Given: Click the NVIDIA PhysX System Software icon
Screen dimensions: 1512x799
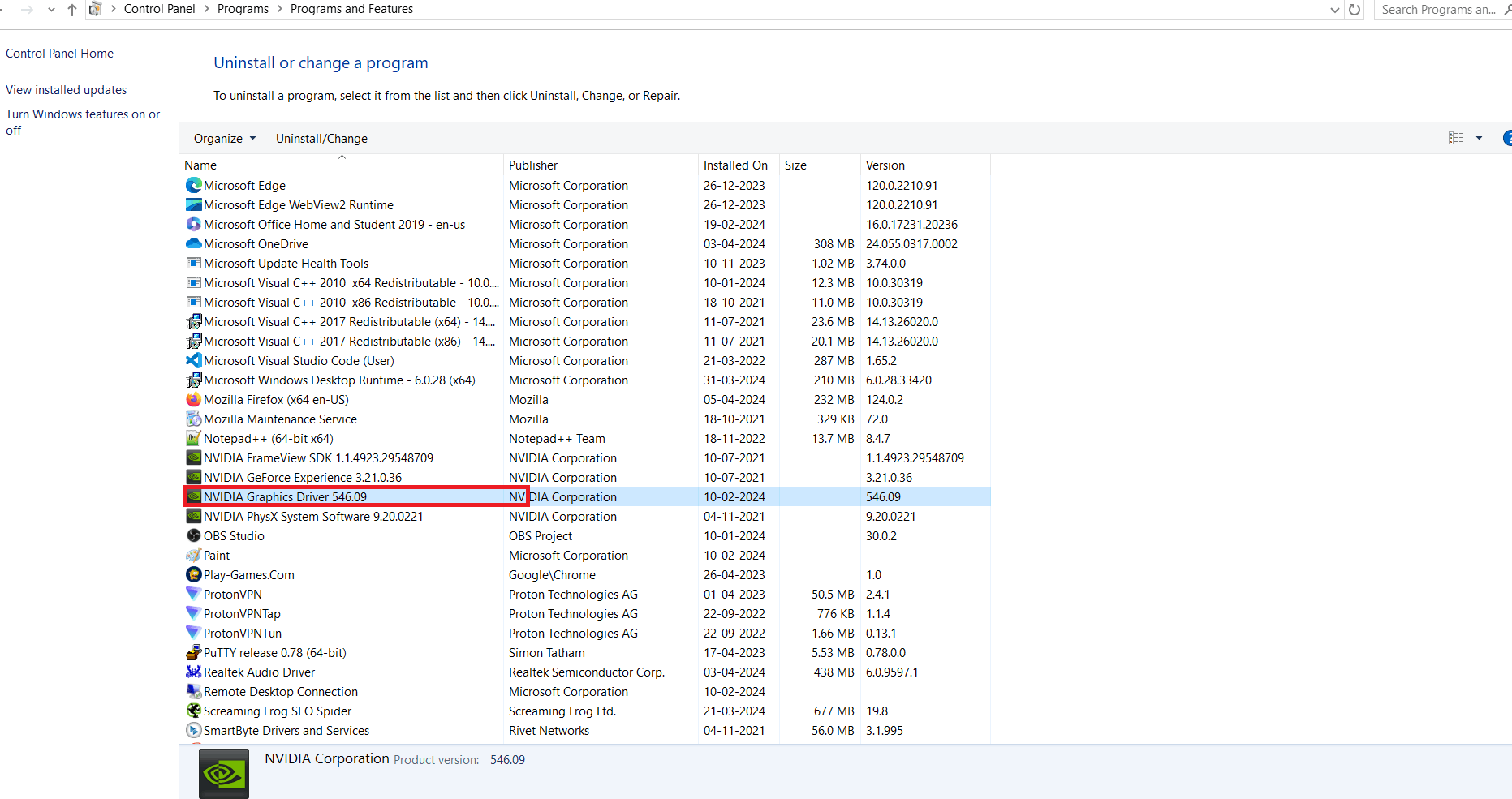Looking at the screenshot, I should click(193, 517).
